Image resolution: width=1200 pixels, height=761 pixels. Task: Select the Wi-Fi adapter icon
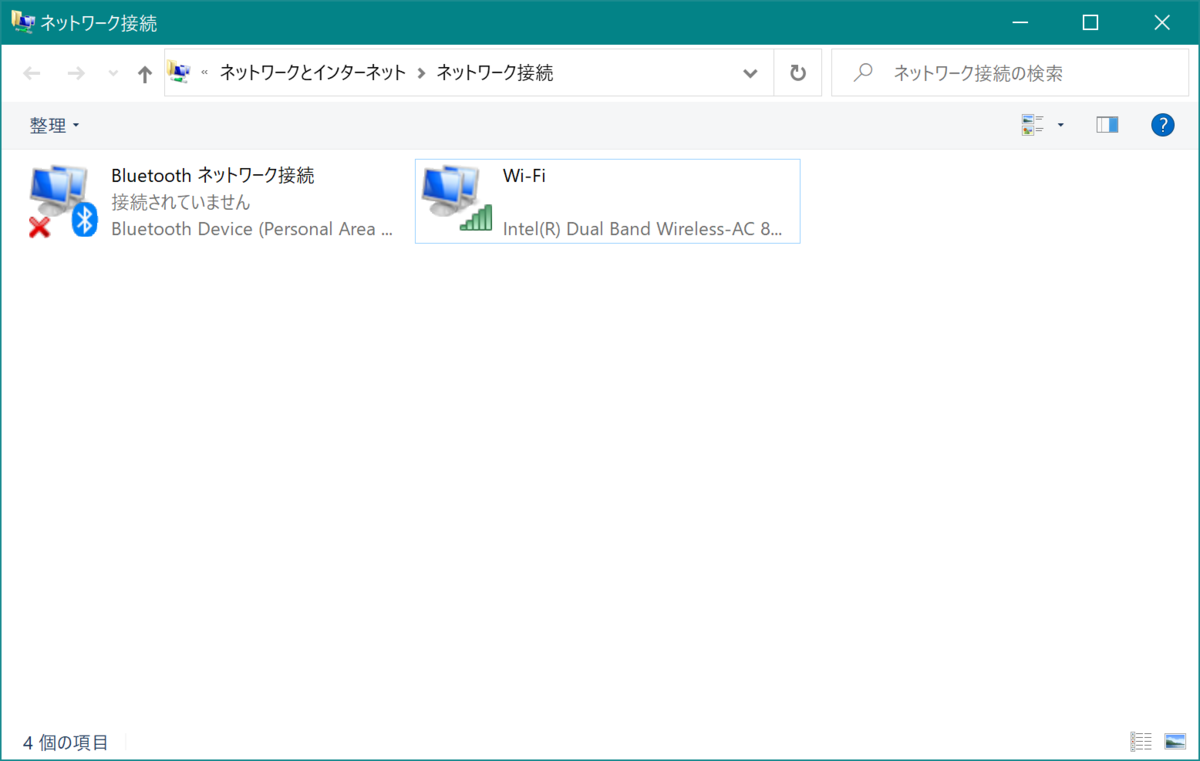click(457, 199)
